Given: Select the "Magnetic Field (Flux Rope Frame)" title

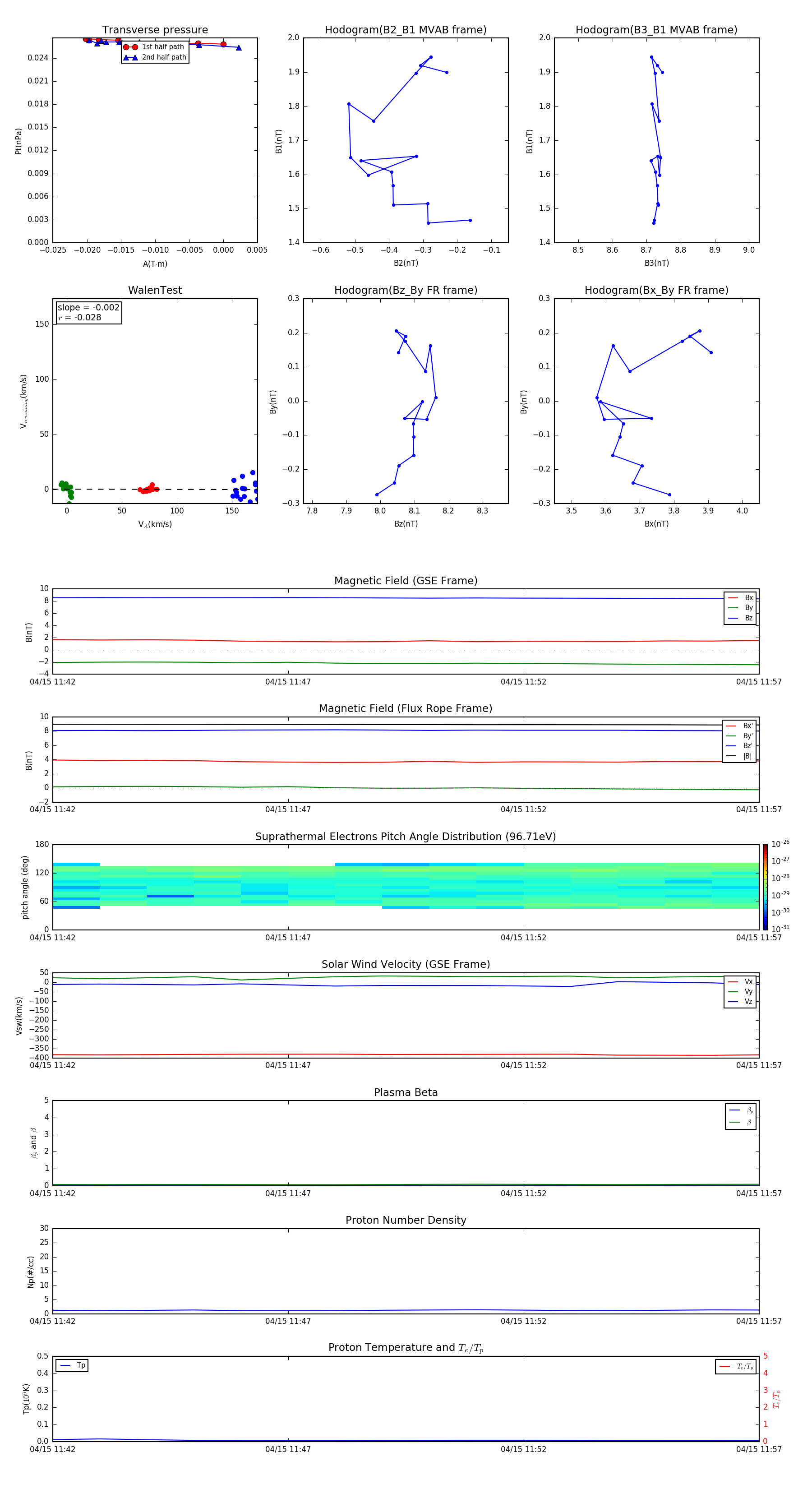Looking at the screenshot, I should pyautogui.click(x=406, y=709).
